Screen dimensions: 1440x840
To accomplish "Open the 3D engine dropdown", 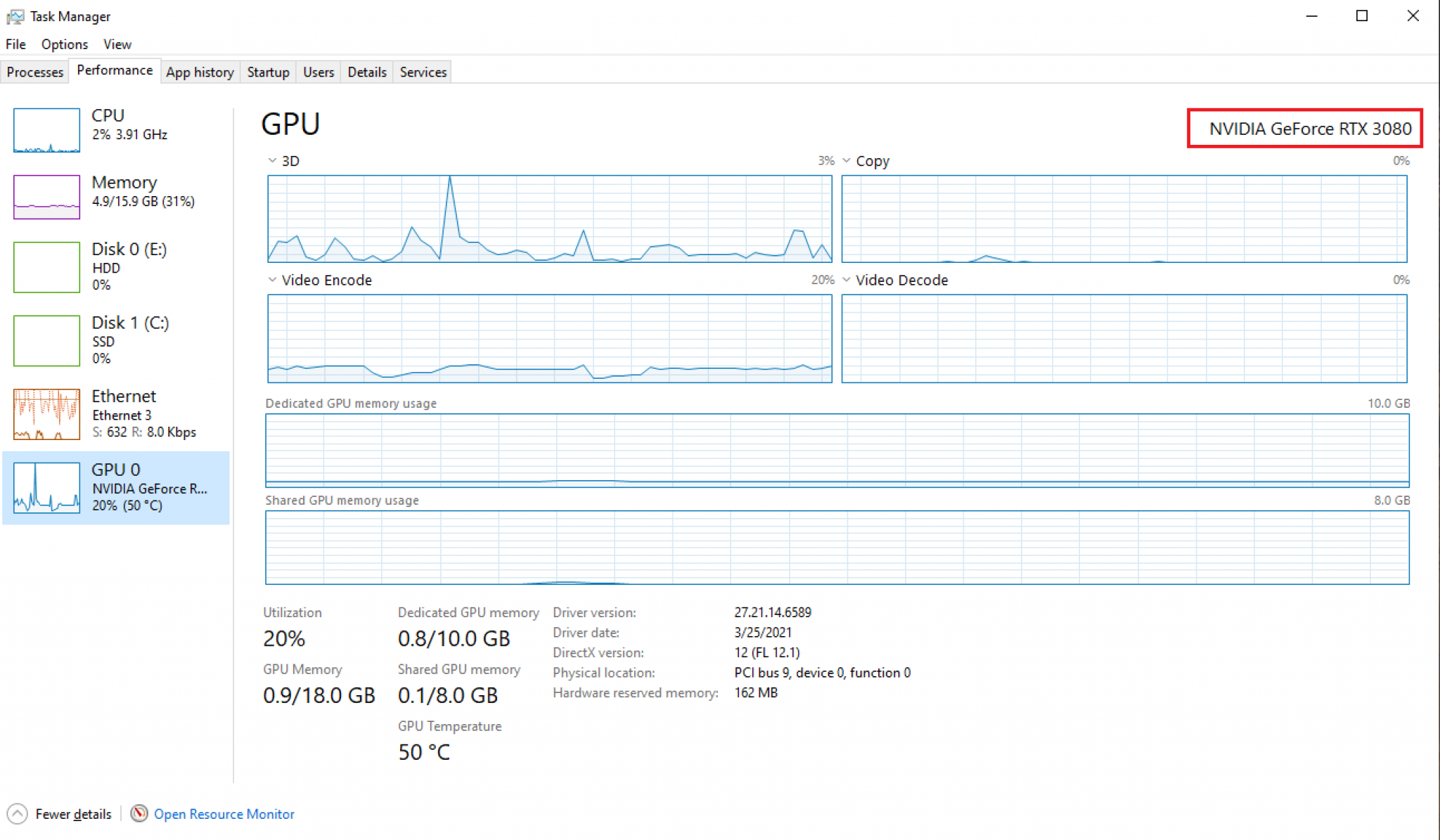I will (272, 161).
